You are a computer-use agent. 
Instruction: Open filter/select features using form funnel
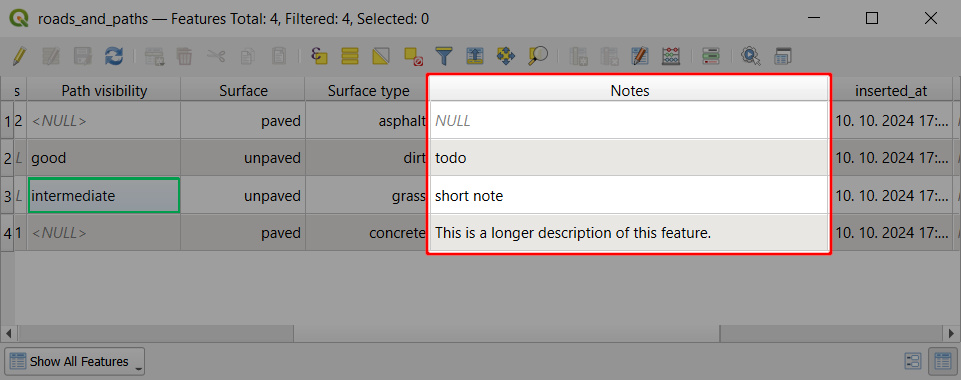pos(444,56)
